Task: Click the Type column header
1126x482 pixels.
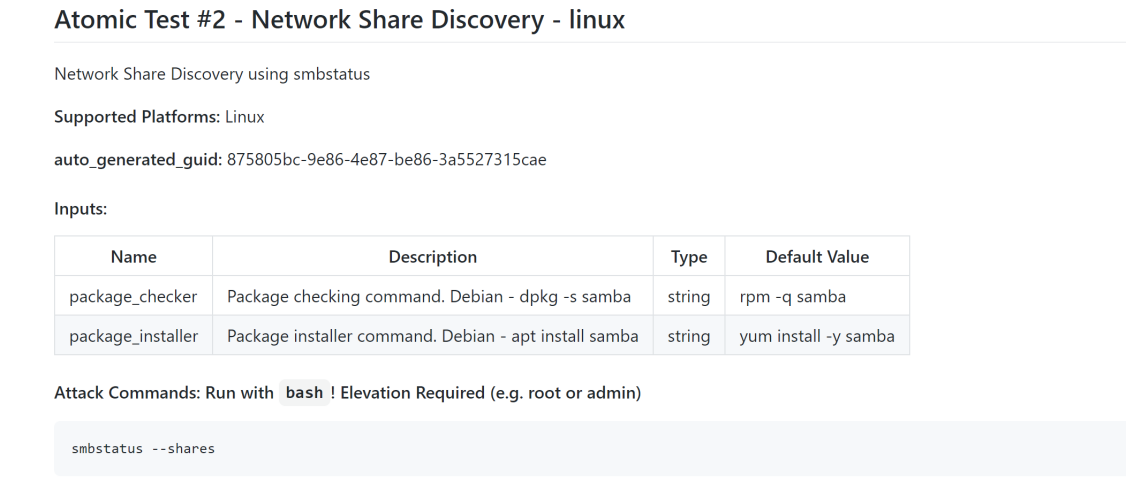Action: pos(689,256)
